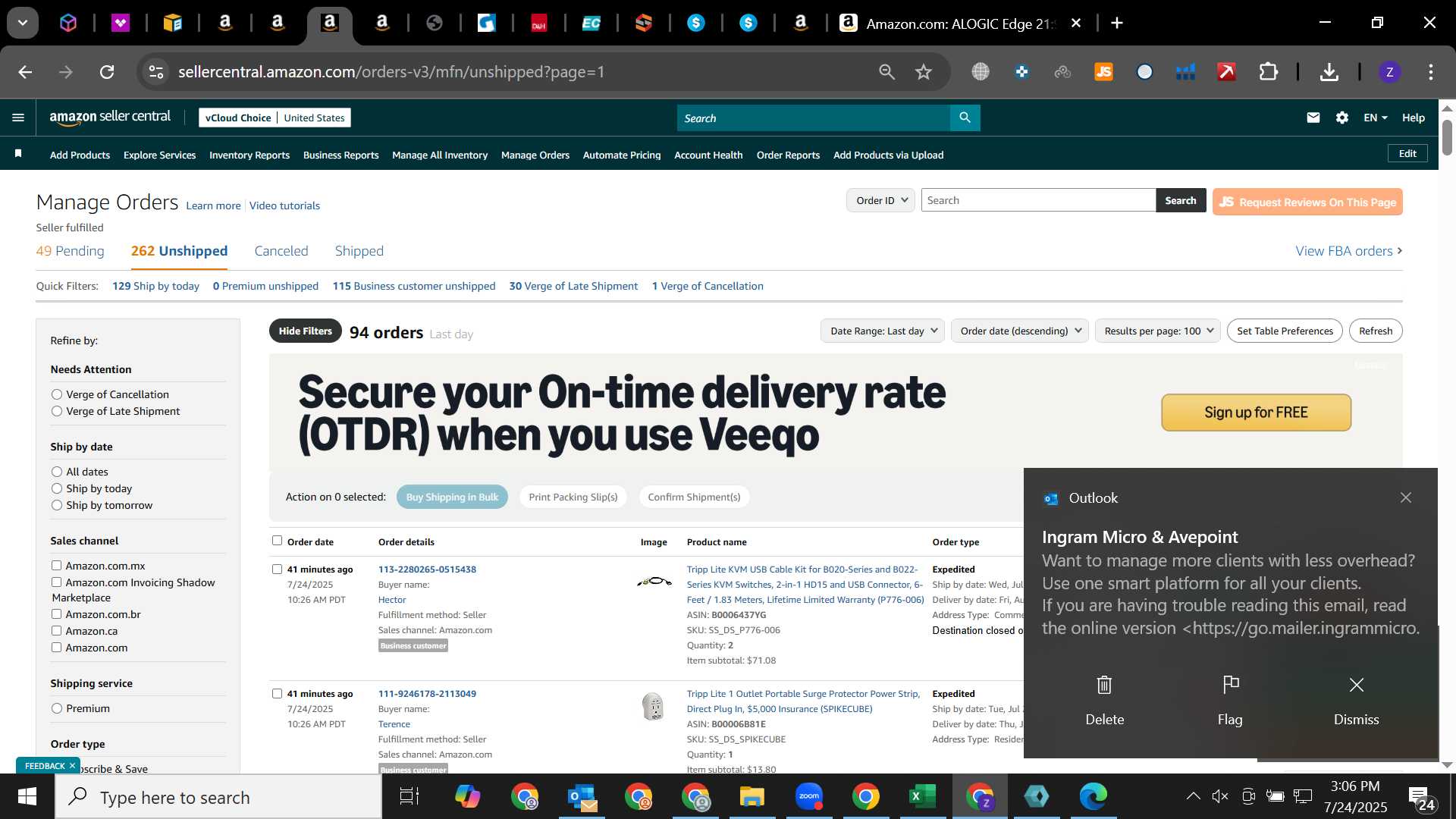Screen dimensions: 1456x819
Task: Open the Seller Central messages envelope icon
Action: (1313, 118)
